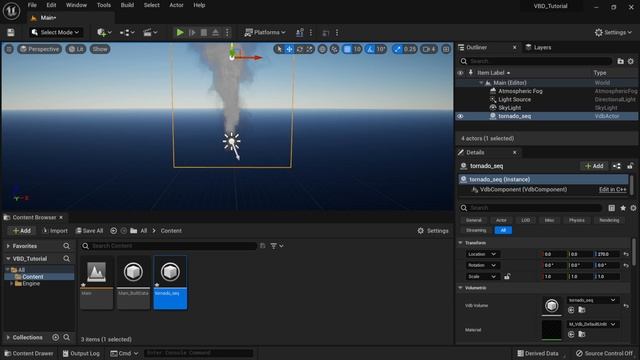Image resolution: width=640 pixels, height=360 pixels.
Task: Toggle the Details panel lock icon
Action: [x=630, y=166]
